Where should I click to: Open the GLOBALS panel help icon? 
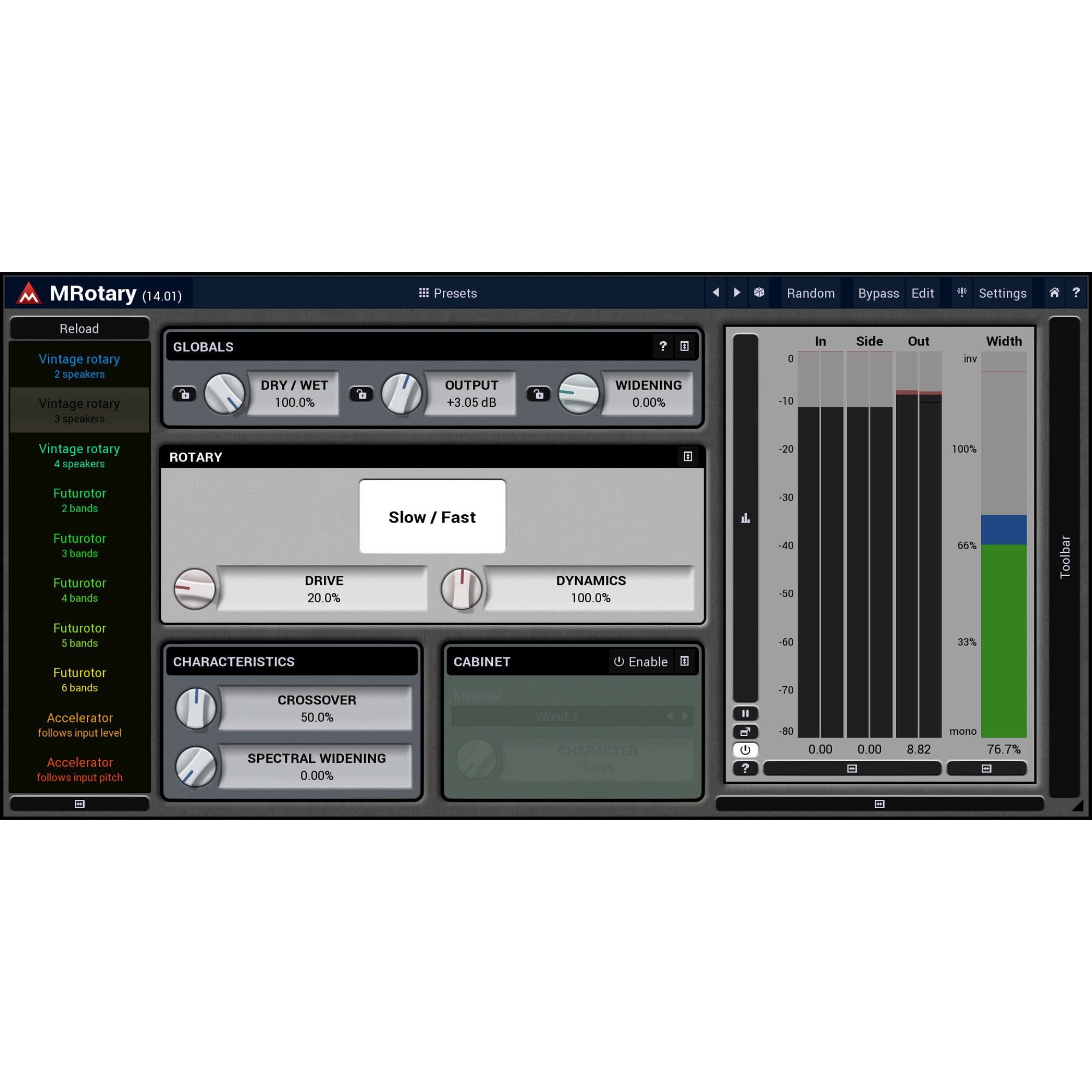pyautogui.click(x=663, y=346)
